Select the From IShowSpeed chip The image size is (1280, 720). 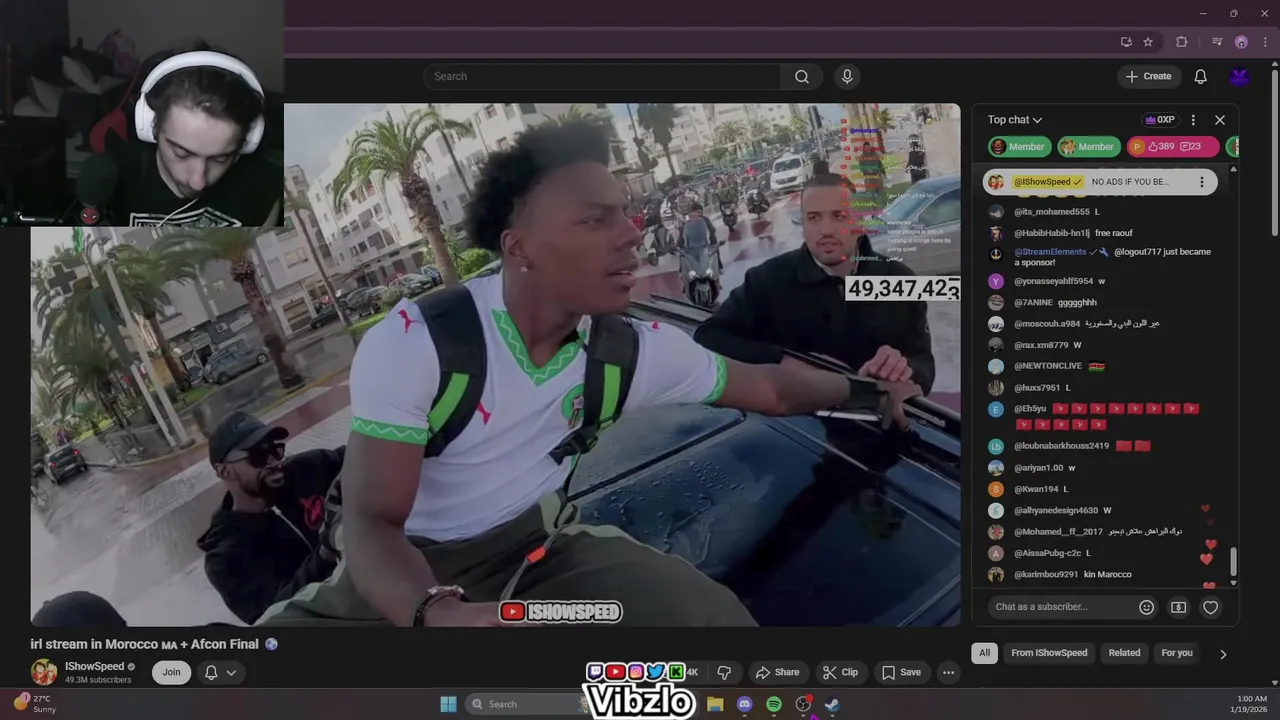(1049, 653)
